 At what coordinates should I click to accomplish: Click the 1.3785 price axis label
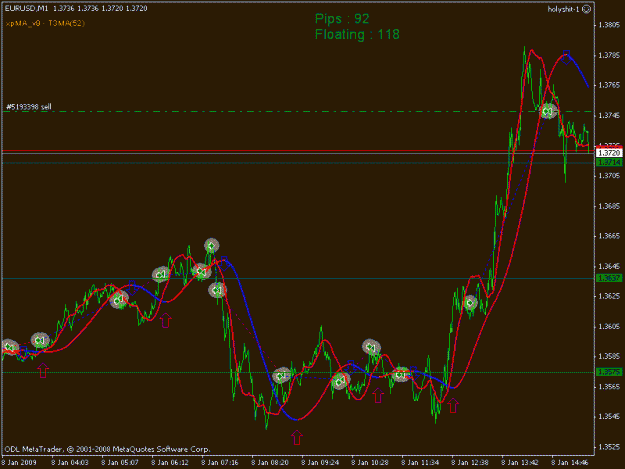[609, 55]
